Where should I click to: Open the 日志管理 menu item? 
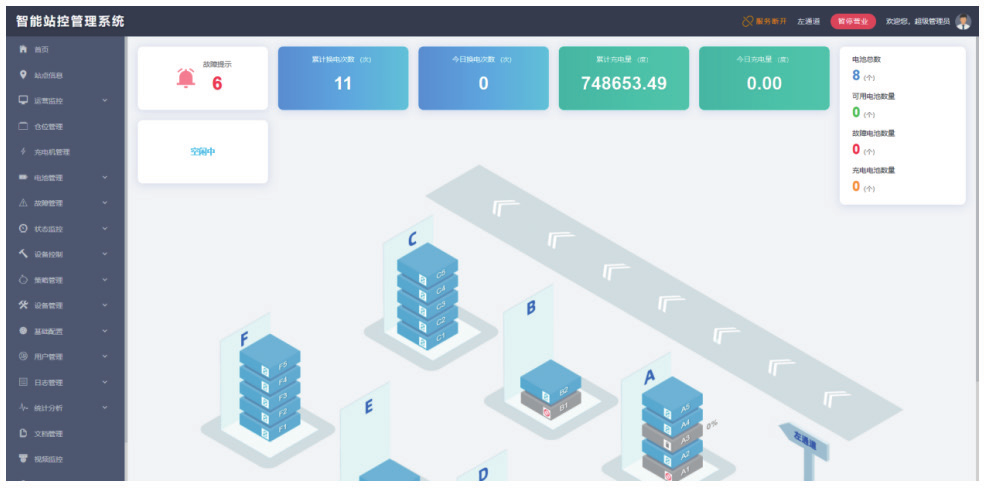(65, 382)
